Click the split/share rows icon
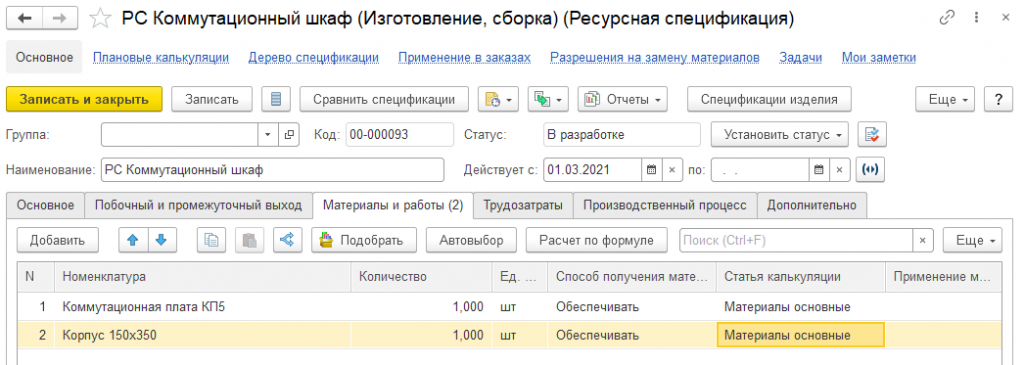 tap(287, 240)
